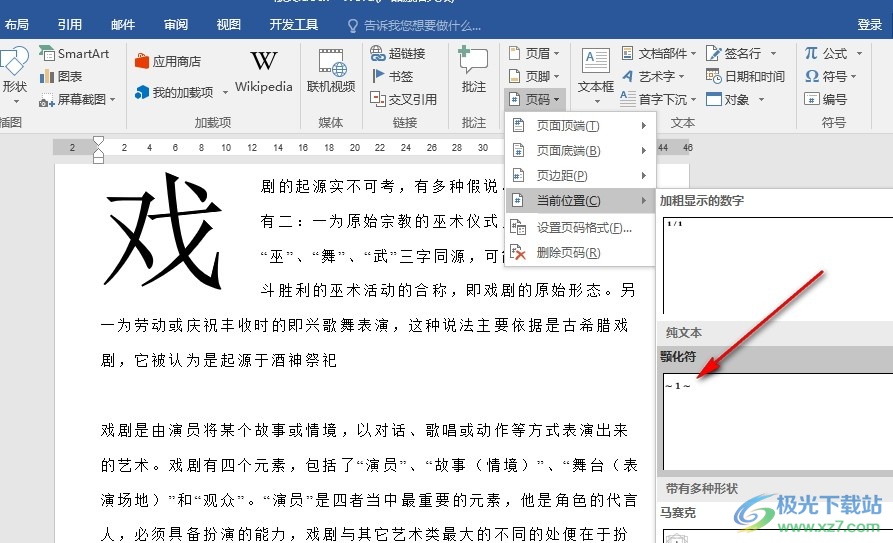
Task: Open the Layout (布局) tab
Action: point(17,25)
